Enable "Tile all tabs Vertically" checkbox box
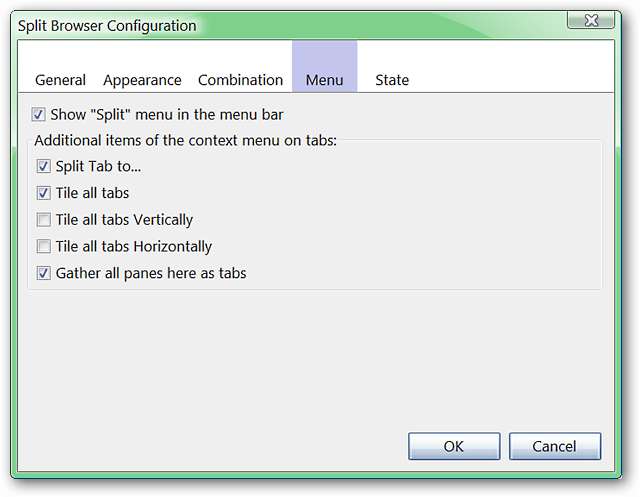Screen dimensions: 640x497 click(43, 220)
